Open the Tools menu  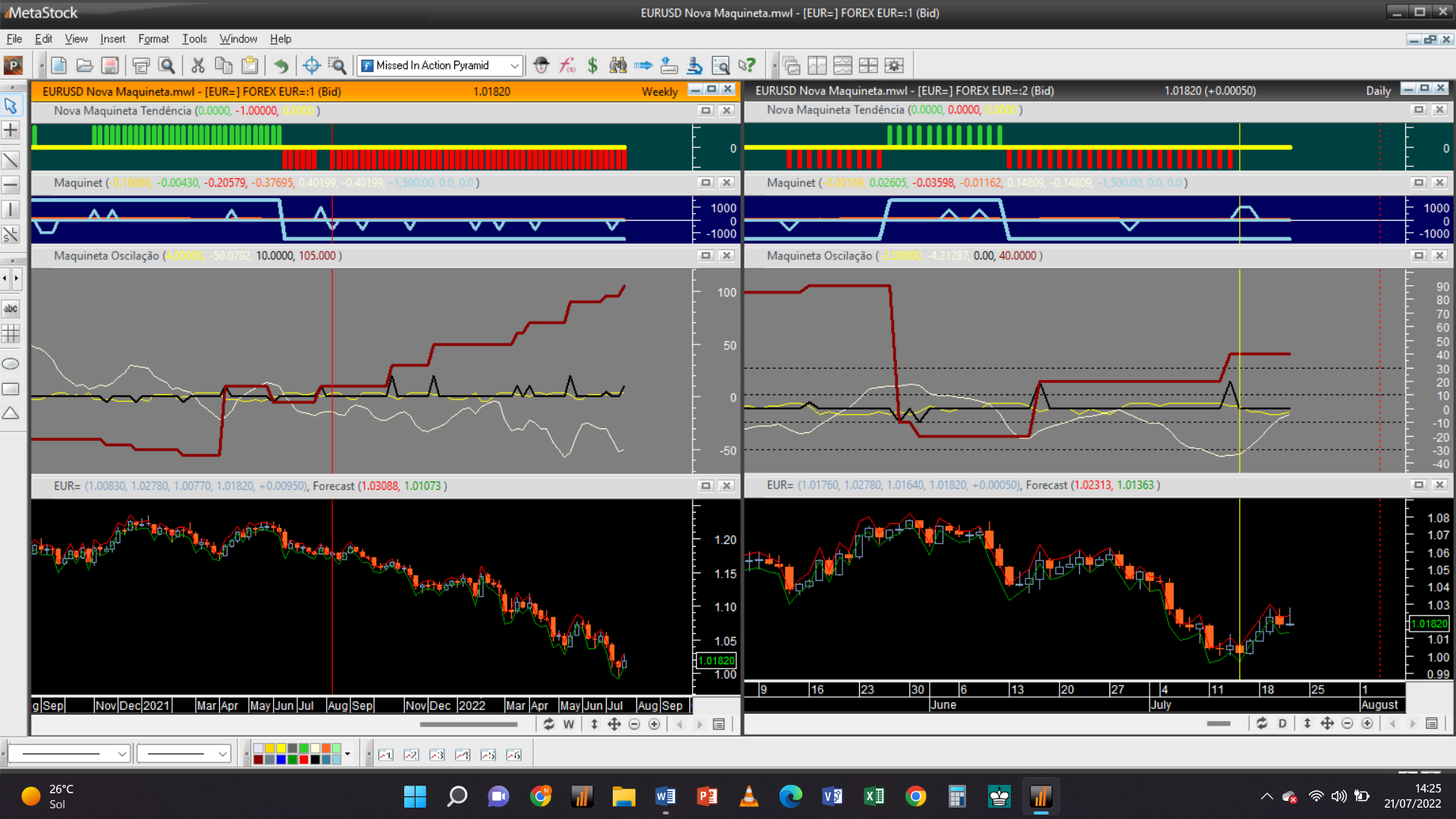(x=193, y=39)
